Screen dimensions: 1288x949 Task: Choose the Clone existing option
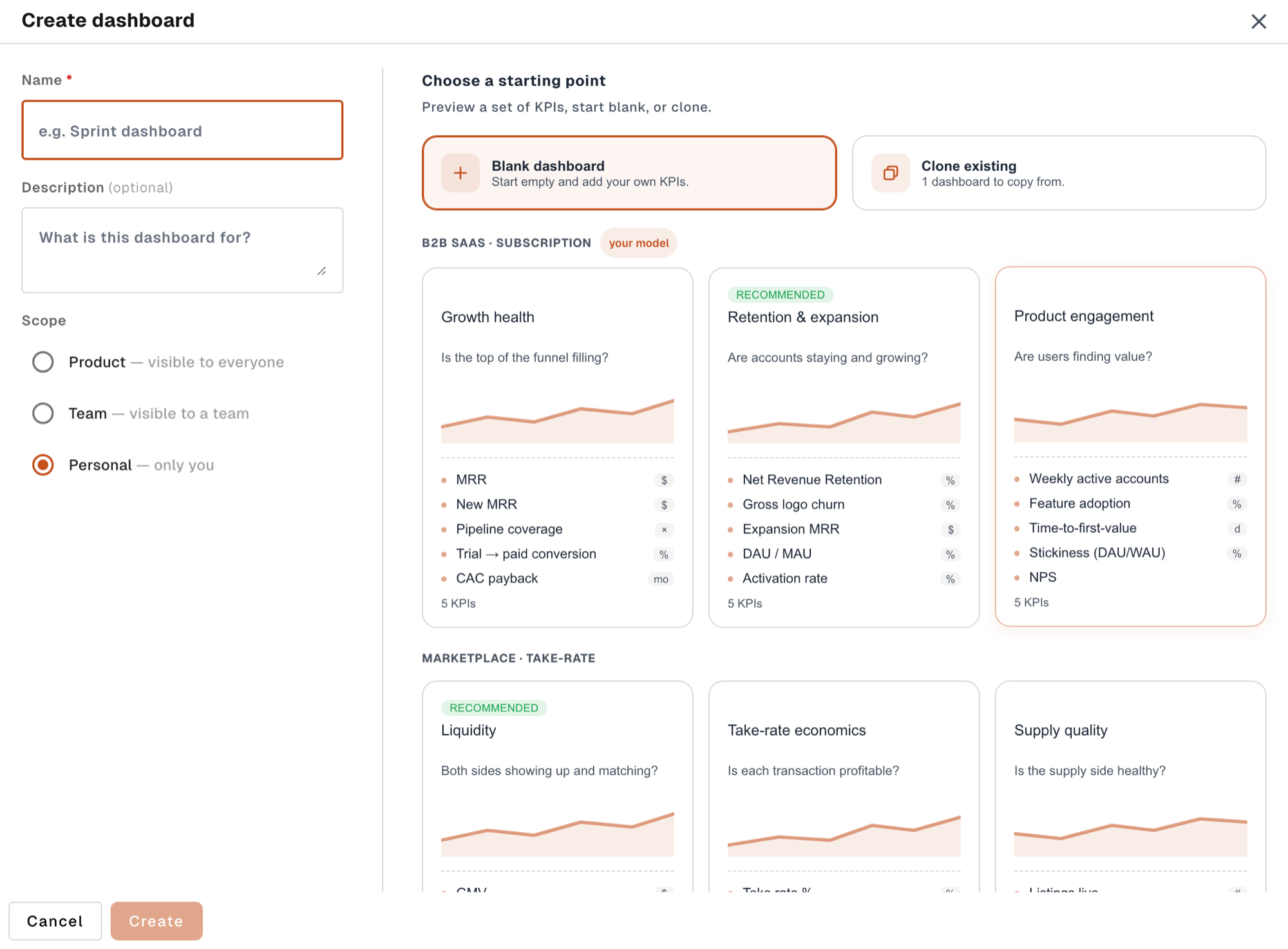(x=1059, y=173)
